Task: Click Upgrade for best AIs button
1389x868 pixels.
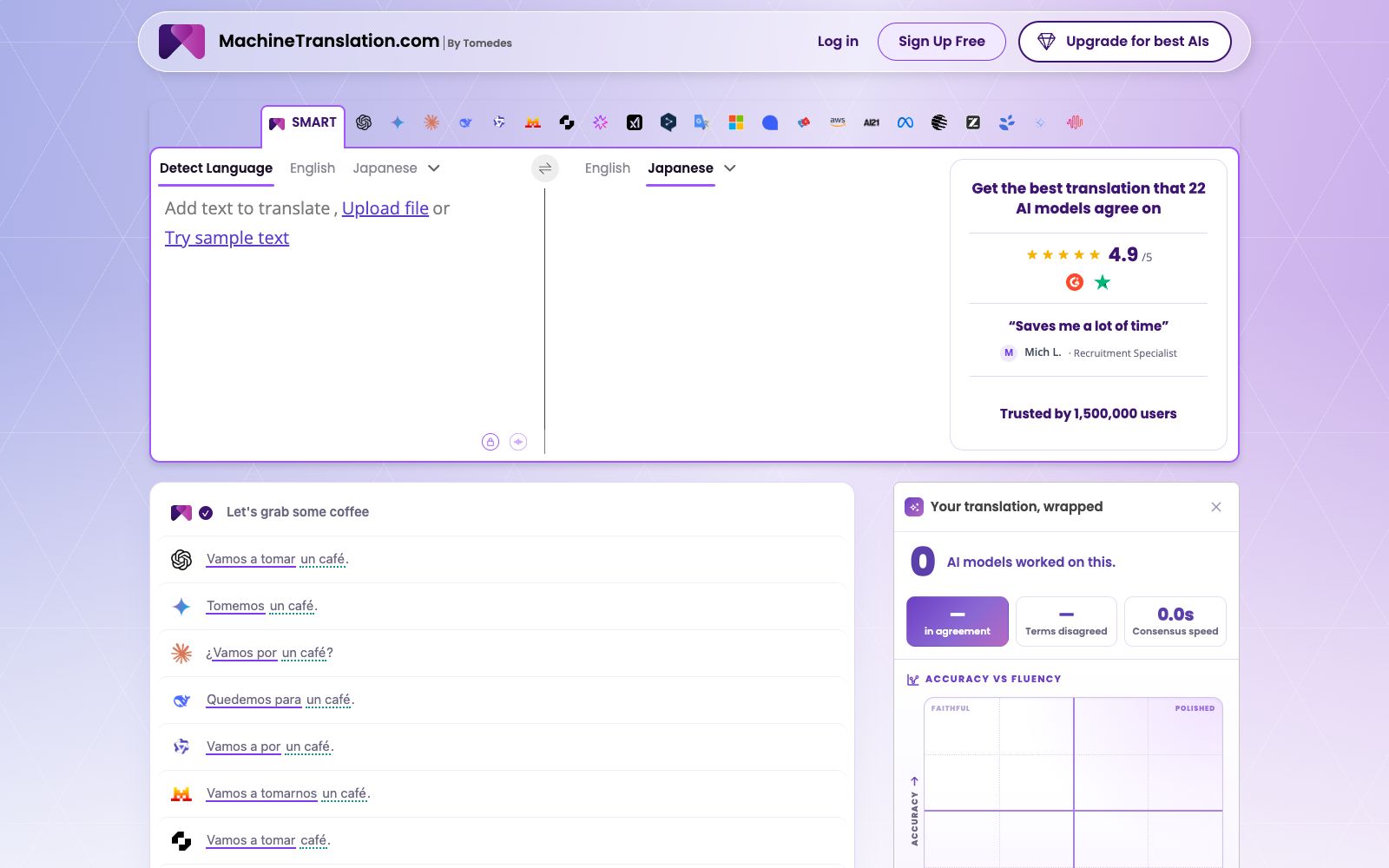Action: (x=1125, y=42)
